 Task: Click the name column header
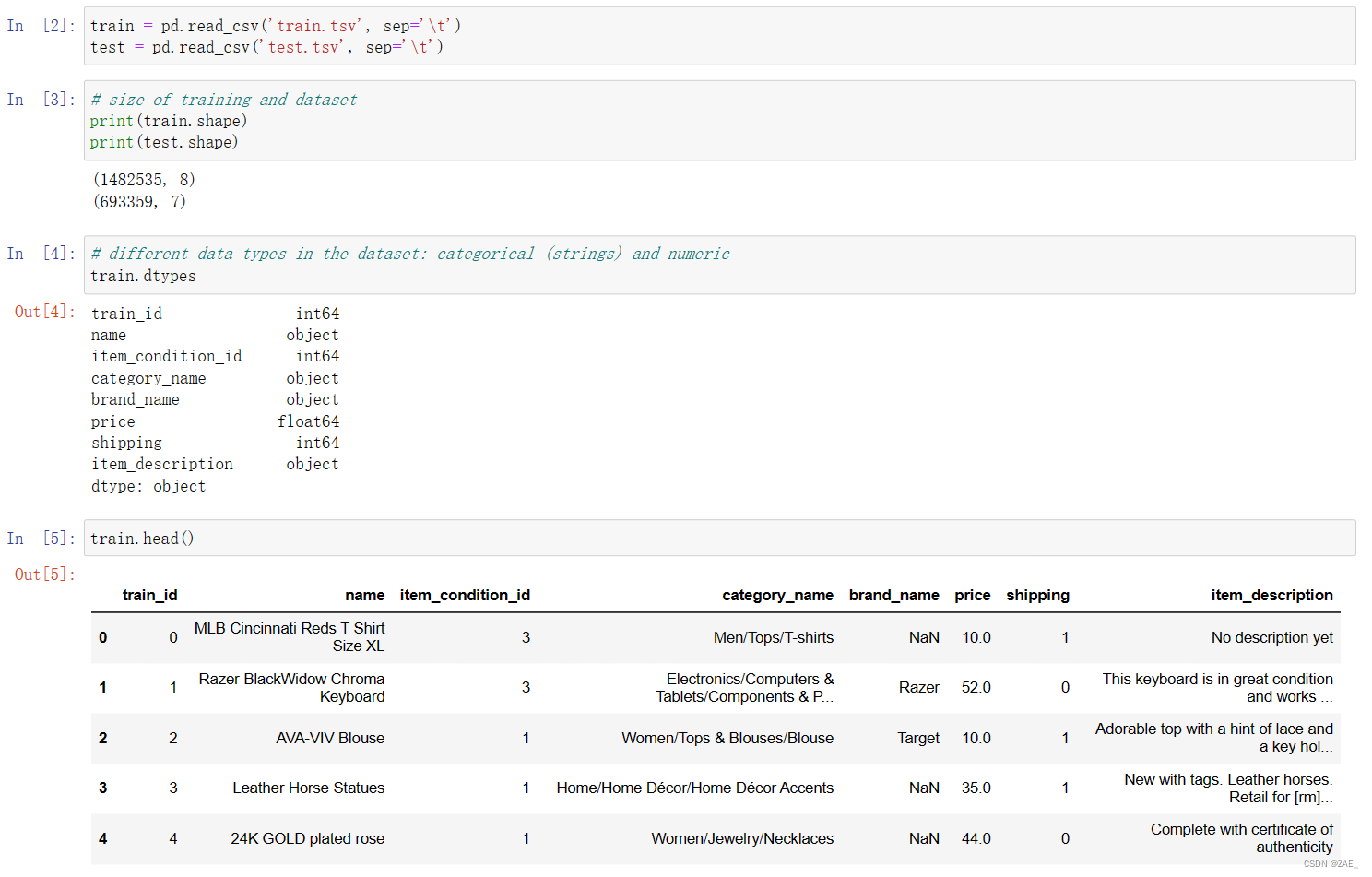click(x=365, y=595)
